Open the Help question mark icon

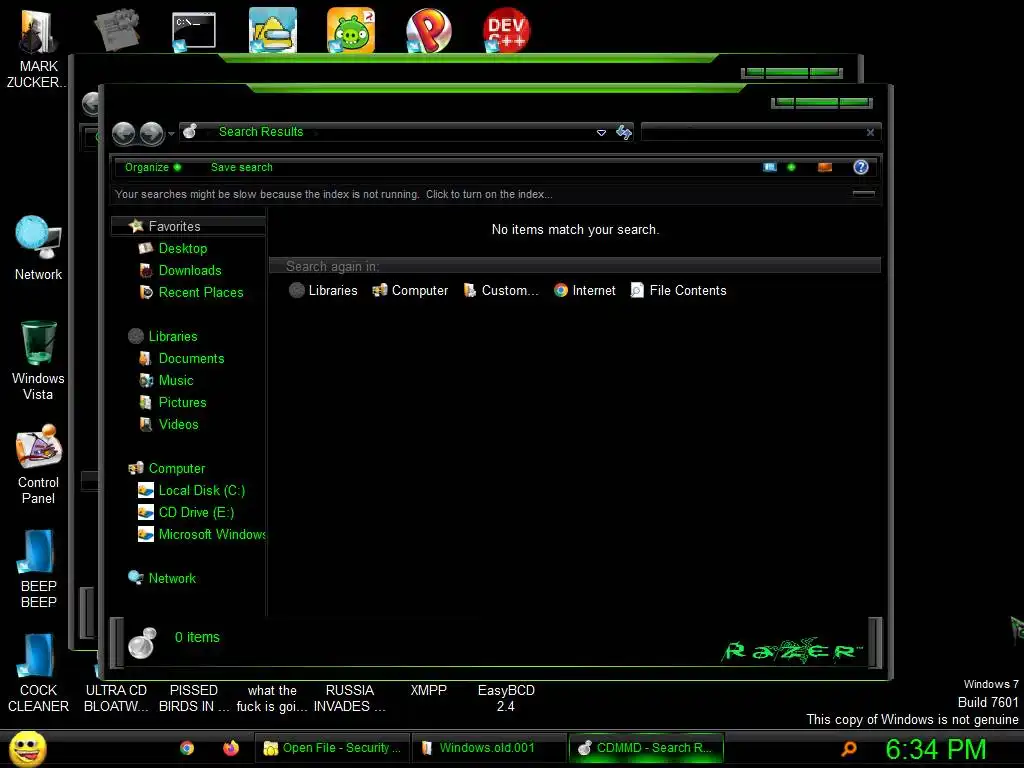861,167
